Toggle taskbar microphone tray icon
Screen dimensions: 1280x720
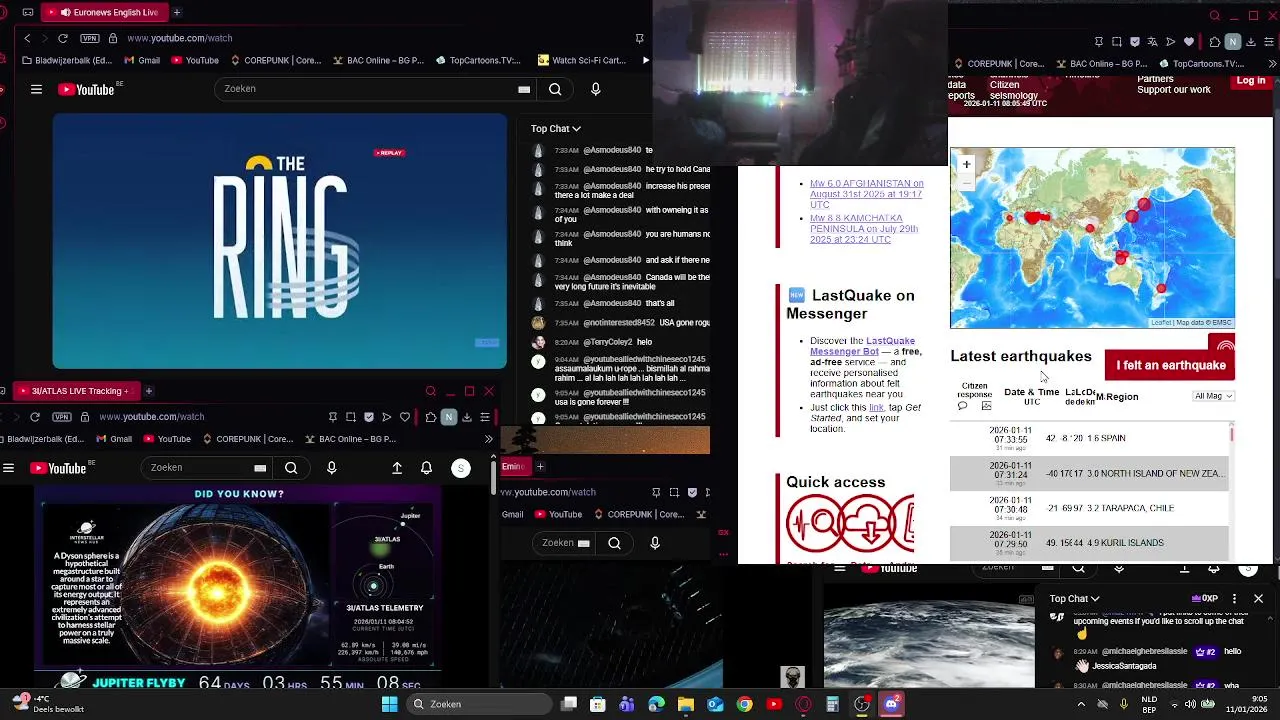(1124, 704)
